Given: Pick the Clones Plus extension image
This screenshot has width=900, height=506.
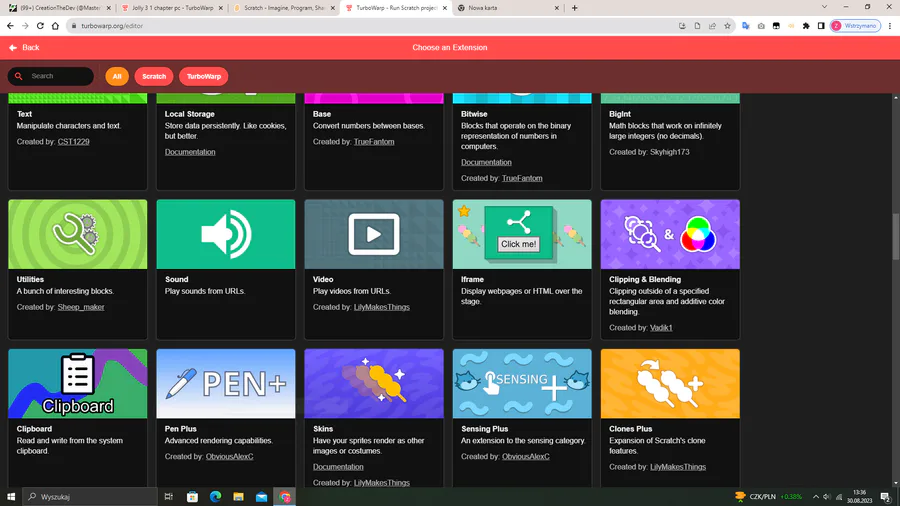Looking at the screenshot, I should (x=670, y=383).
